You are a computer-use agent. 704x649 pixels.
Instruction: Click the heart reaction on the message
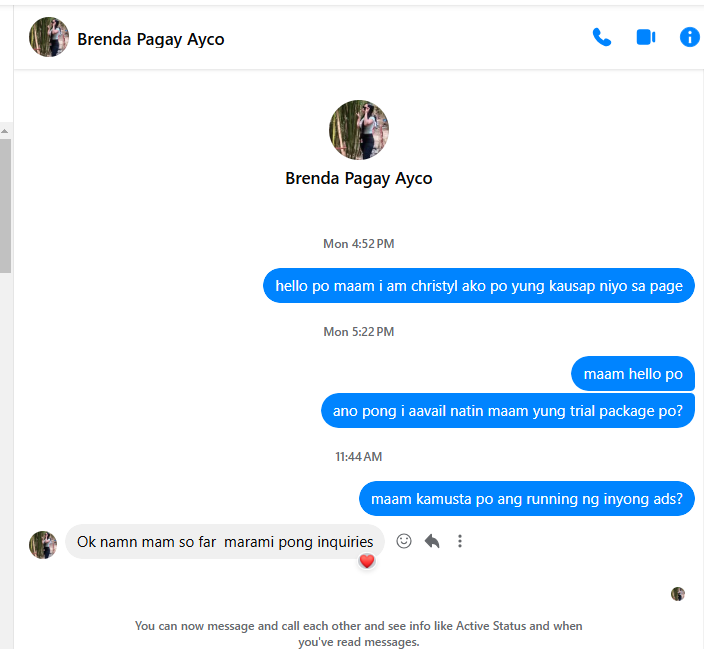(367, 561)
